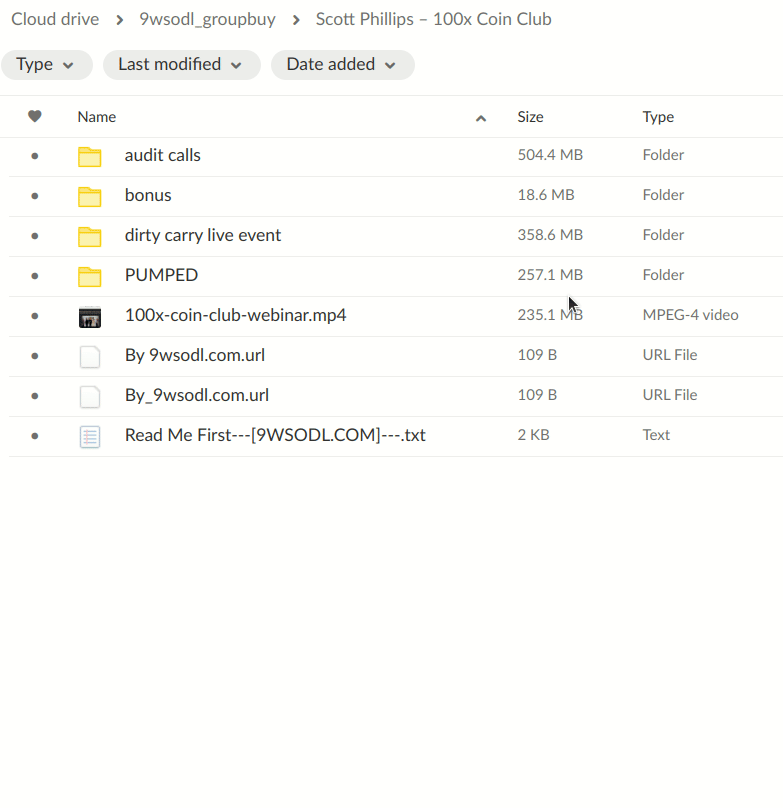The height and width of the screenshot is (808, 783).
Task: Toggle favourite dot for By 9wsodl.com.url row
Action: 35,356
